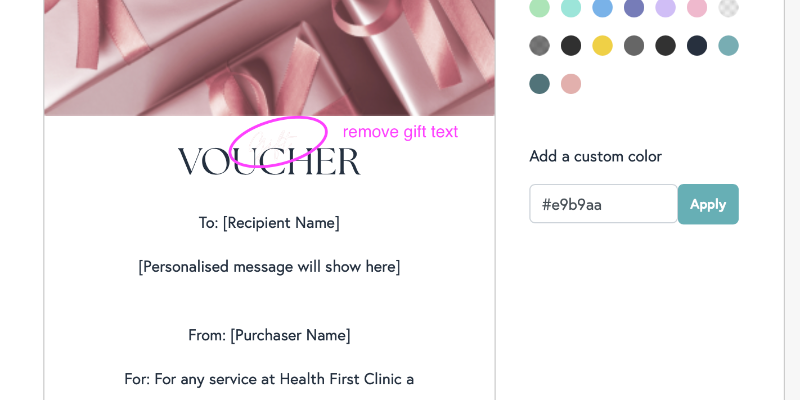Pick the sky blue color swatch
The image size is (800, 400).
click(x=603, y=7)
